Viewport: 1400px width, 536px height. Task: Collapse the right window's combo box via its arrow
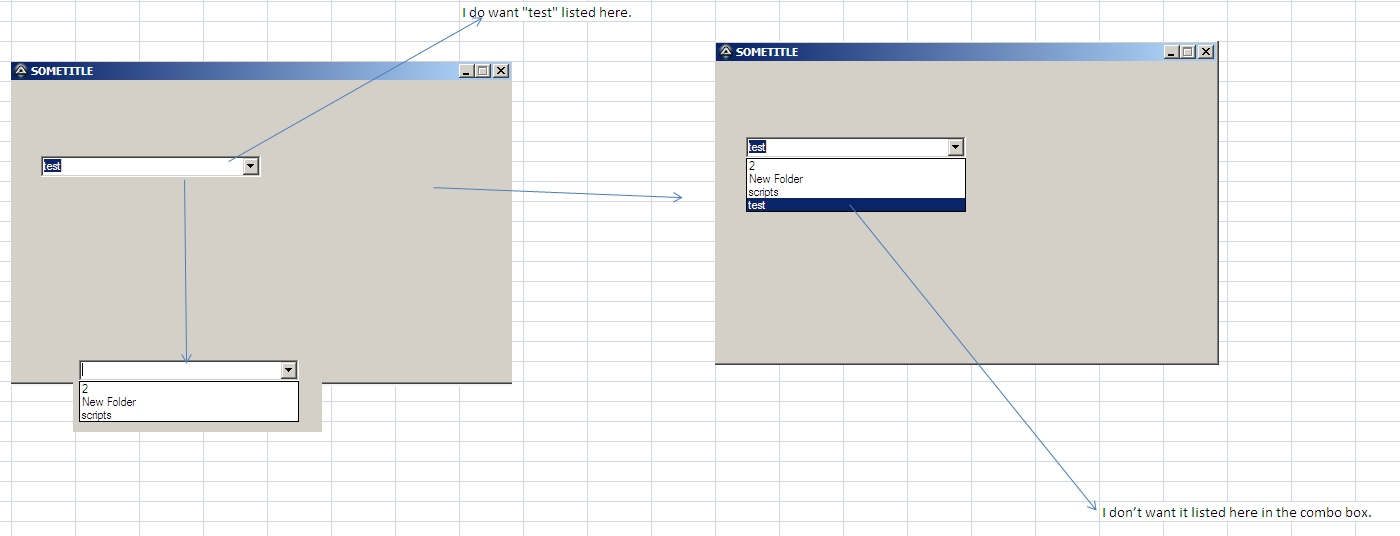(x=956, y=147)
